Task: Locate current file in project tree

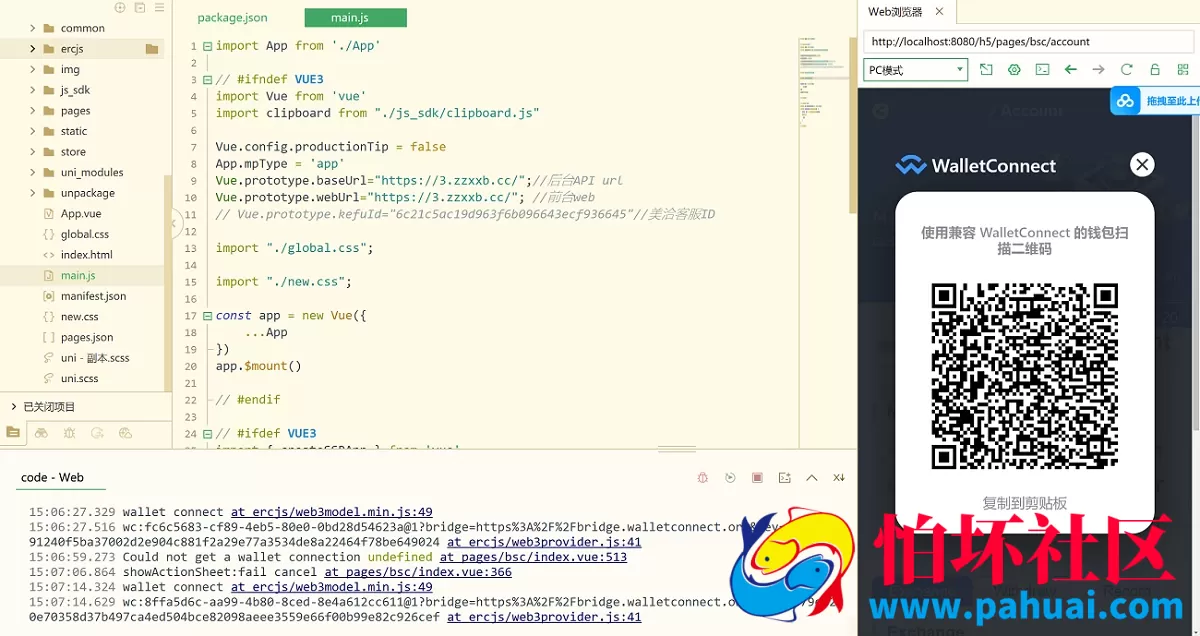Action: [120, 7]
